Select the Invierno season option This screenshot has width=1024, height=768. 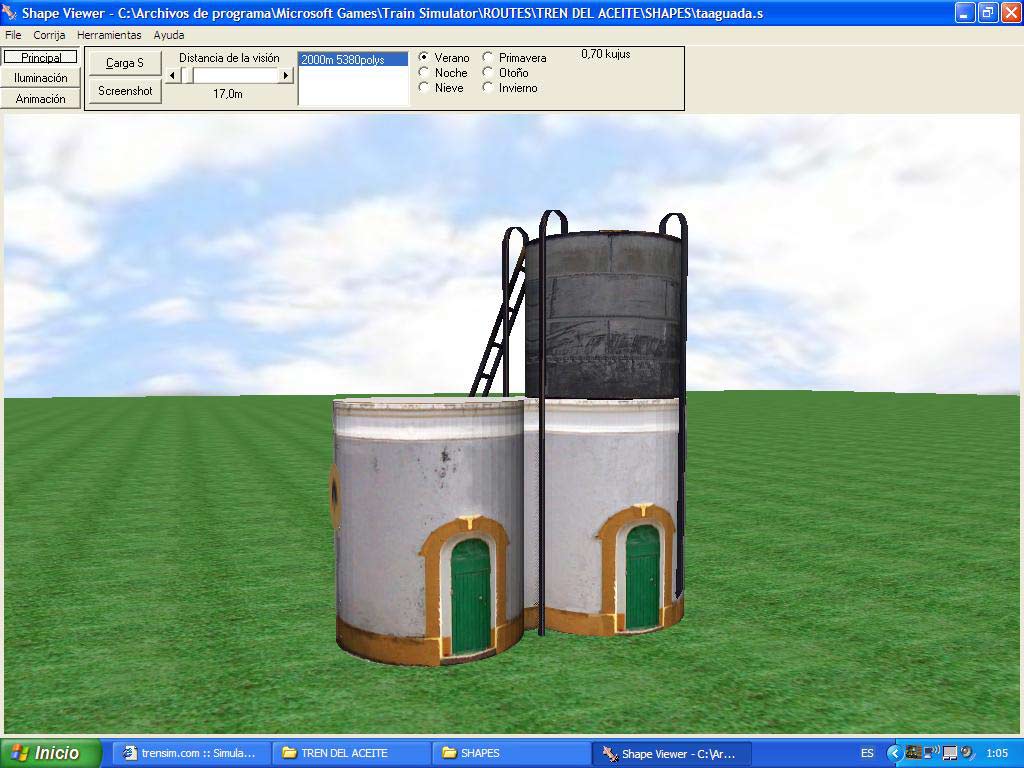(488, 88)
